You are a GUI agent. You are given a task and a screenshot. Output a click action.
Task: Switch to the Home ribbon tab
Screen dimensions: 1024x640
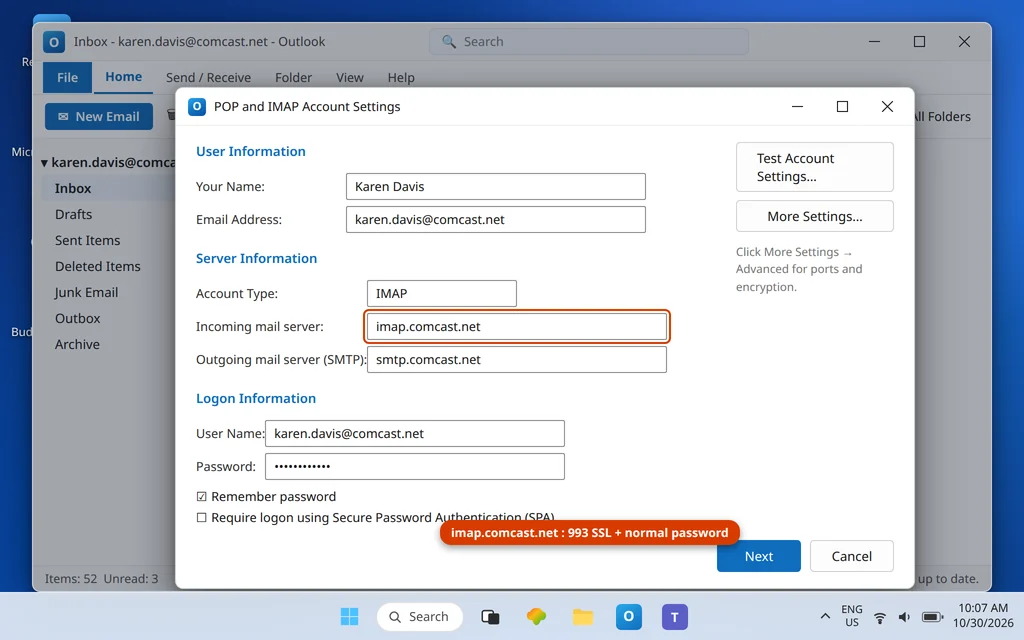pos(123,76)
